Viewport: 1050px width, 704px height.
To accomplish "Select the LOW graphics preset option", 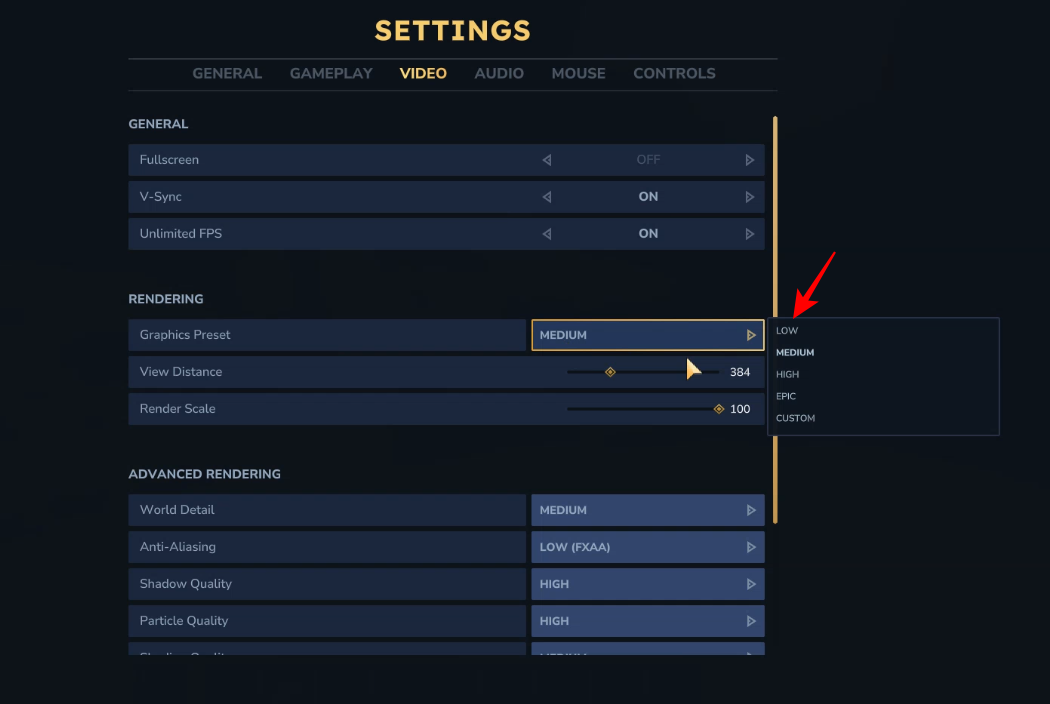I will [x=788, y=331].
